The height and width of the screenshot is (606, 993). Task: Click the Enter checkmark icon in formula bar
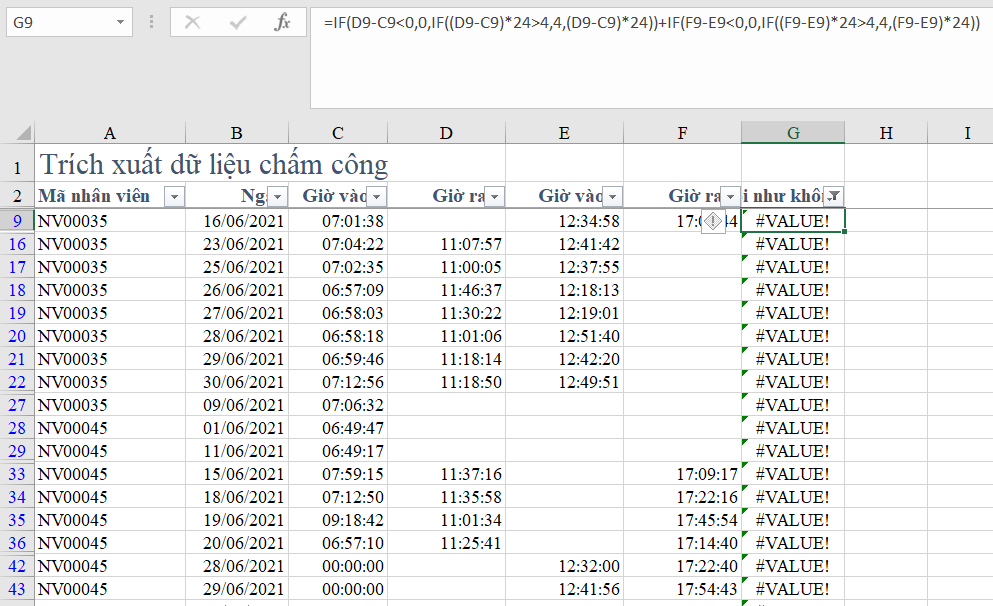238,21
